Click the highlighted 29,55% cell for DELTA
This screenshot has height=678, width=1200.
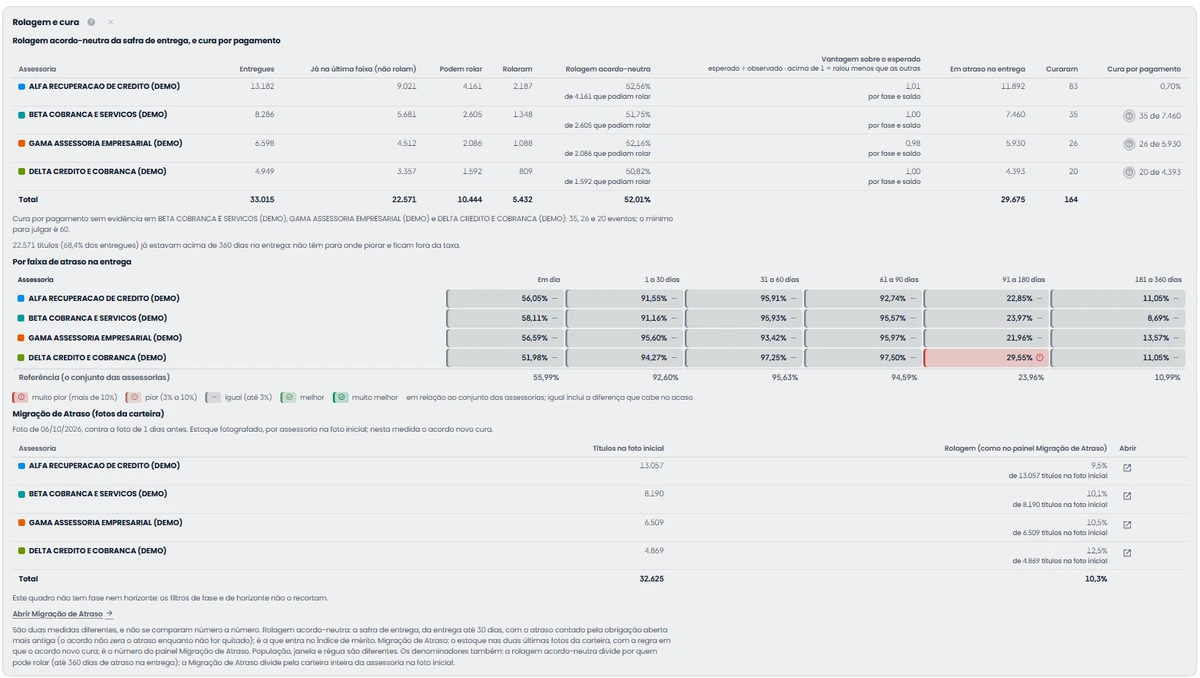(986, 357)
